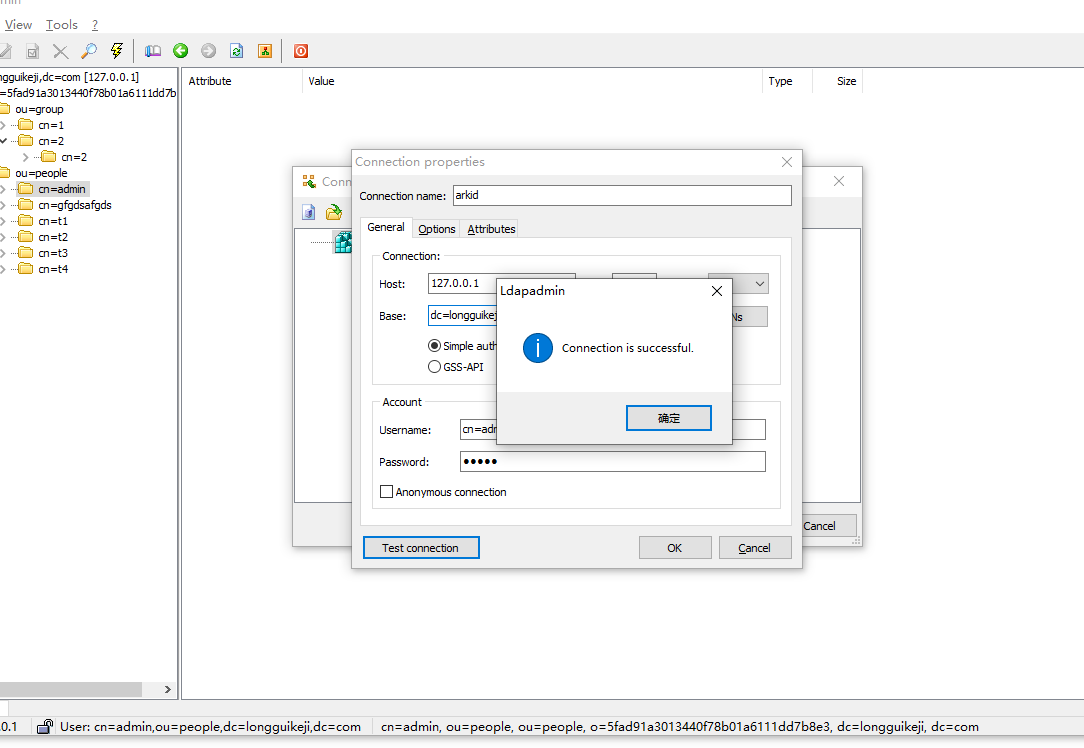The width and height of the screenshot is (1084, 748).
Task: Click the delete entry X toolbar icon
Action: click(x=60, y=51)
